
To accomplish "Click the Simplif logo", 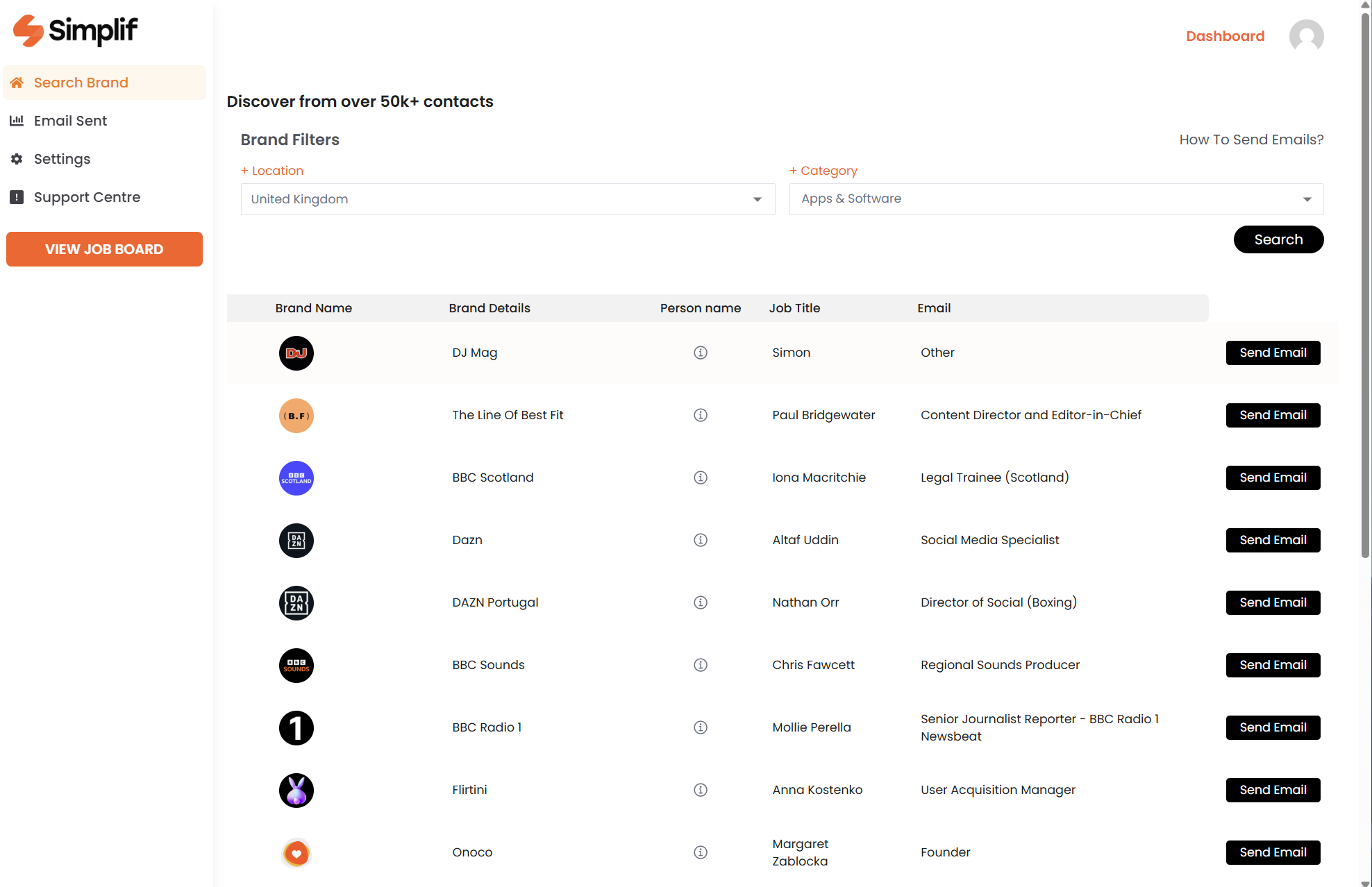I will 76,31.
